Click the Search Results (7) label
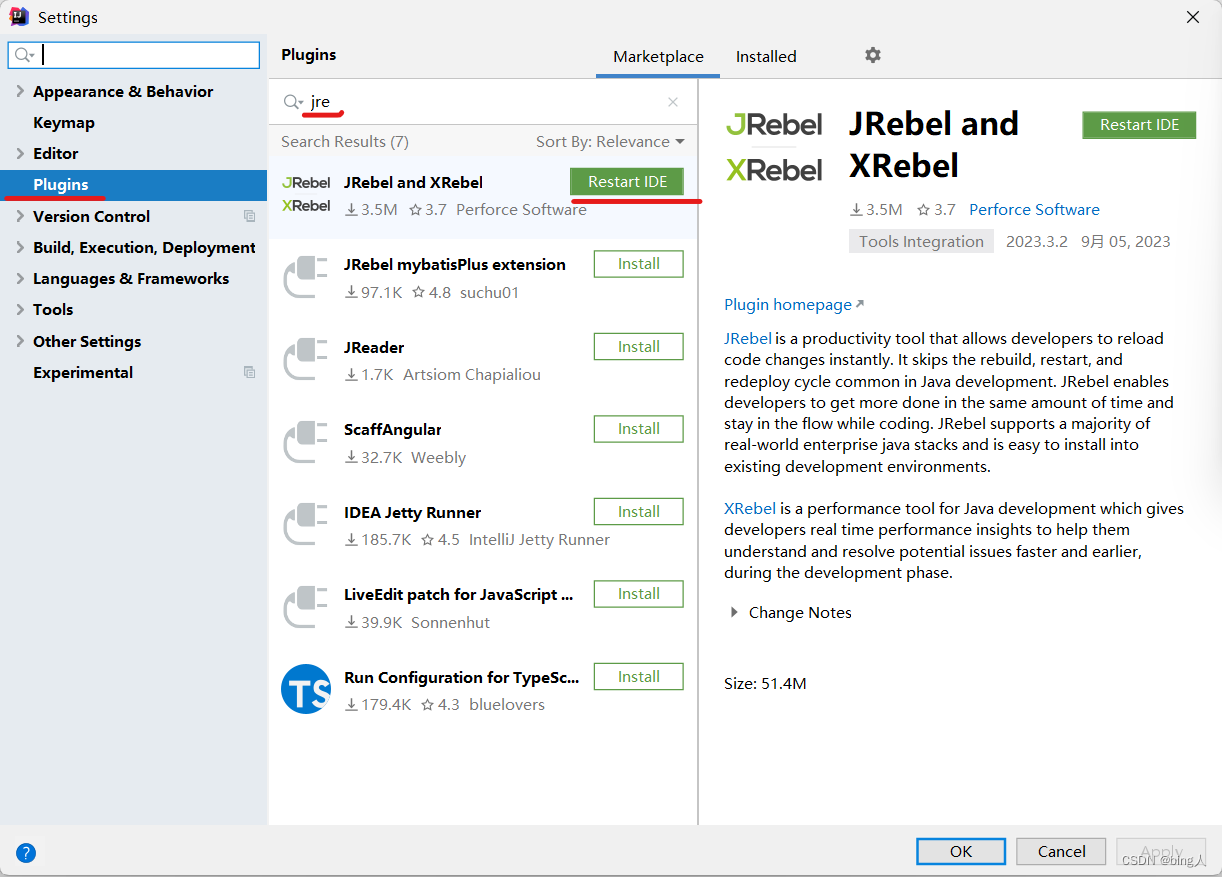The height and width of the screenshot is (877, 1222). [x=345, y=142]
